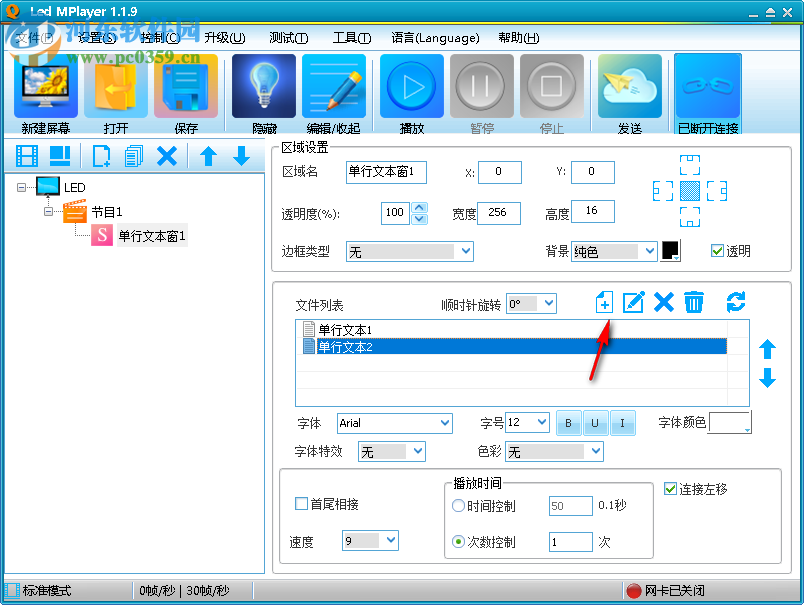Click the 字体颜色 color swatch
This screenshot has height=605, width=804.
pyautogui.click(x=729, y=423)
